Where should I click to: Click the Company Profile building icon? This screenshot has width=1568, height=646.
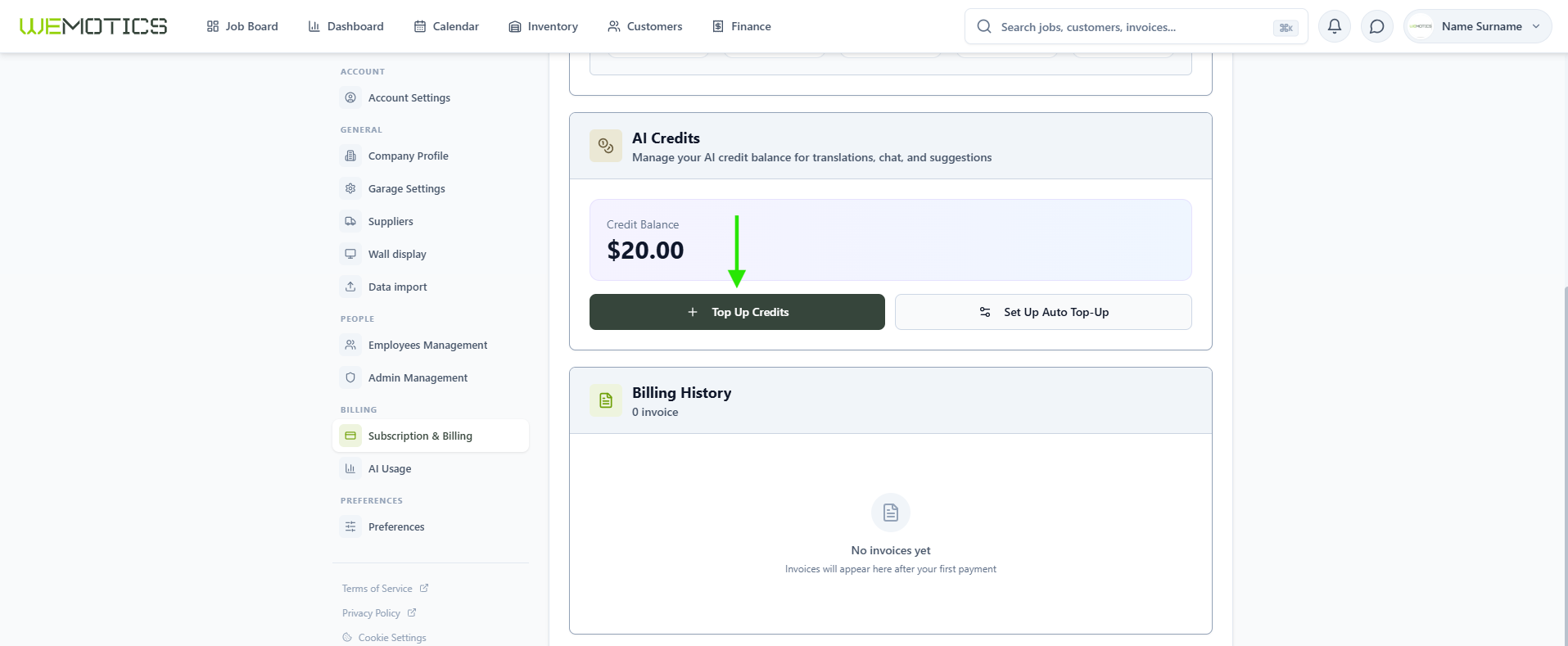(x=350, y=156)
